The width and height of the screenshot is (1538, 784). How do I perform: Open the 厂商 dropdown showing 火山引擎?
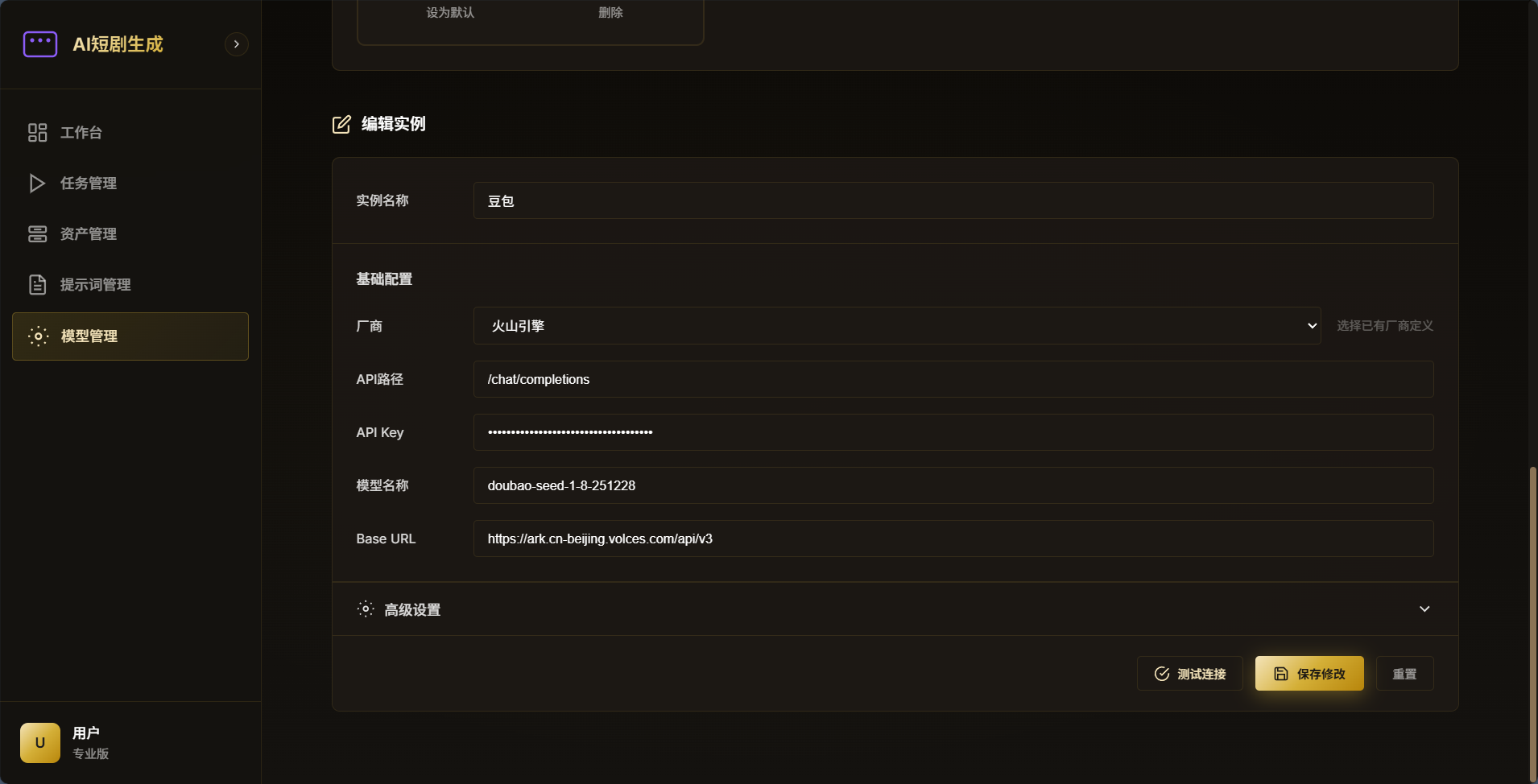coord(897,325)
